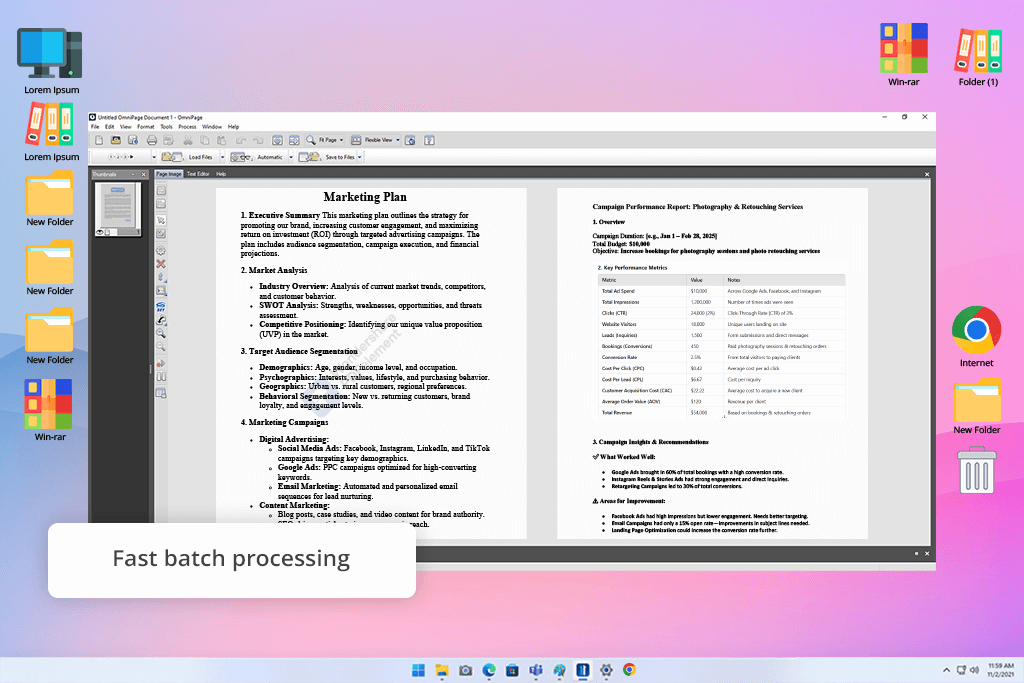Open the Format menu
This screenshot has height=683, width=1024.
146,127
